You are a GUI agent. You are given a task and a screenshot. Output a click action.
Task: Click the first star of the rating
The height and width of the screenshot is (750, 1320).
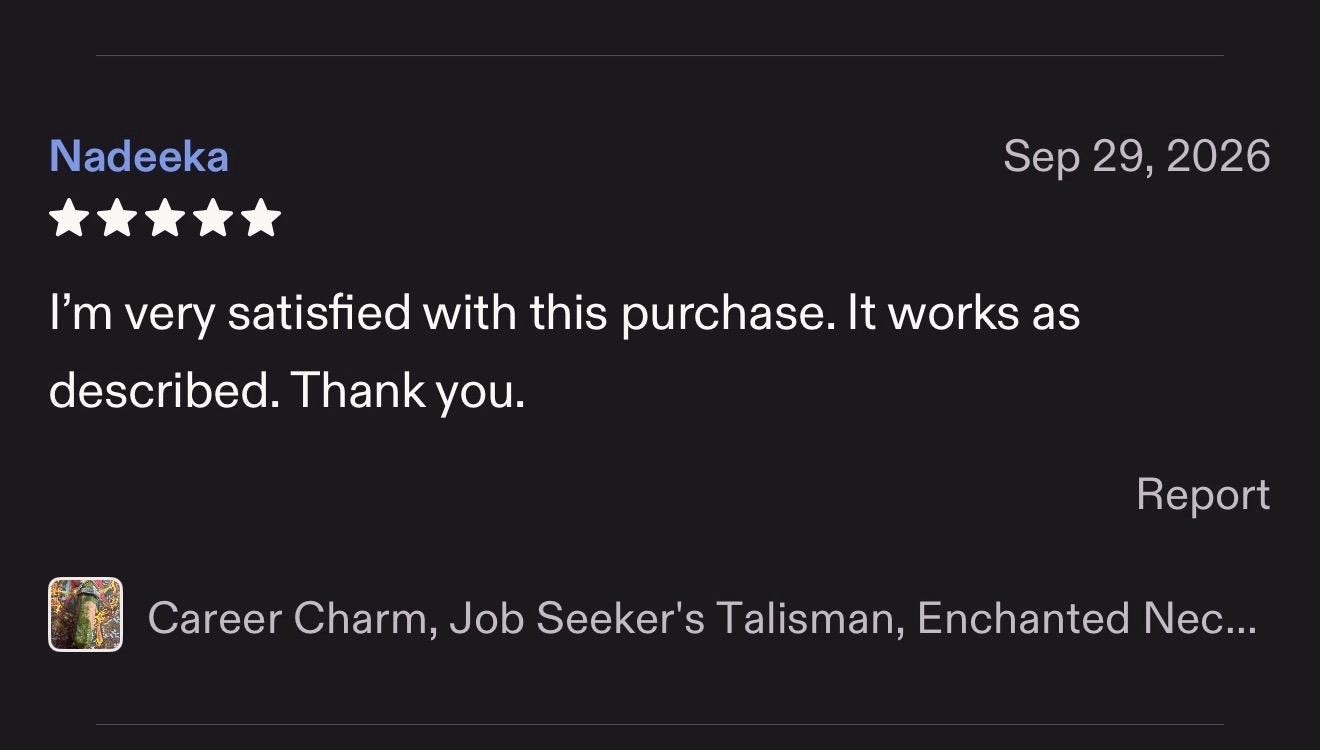[69, 218]
